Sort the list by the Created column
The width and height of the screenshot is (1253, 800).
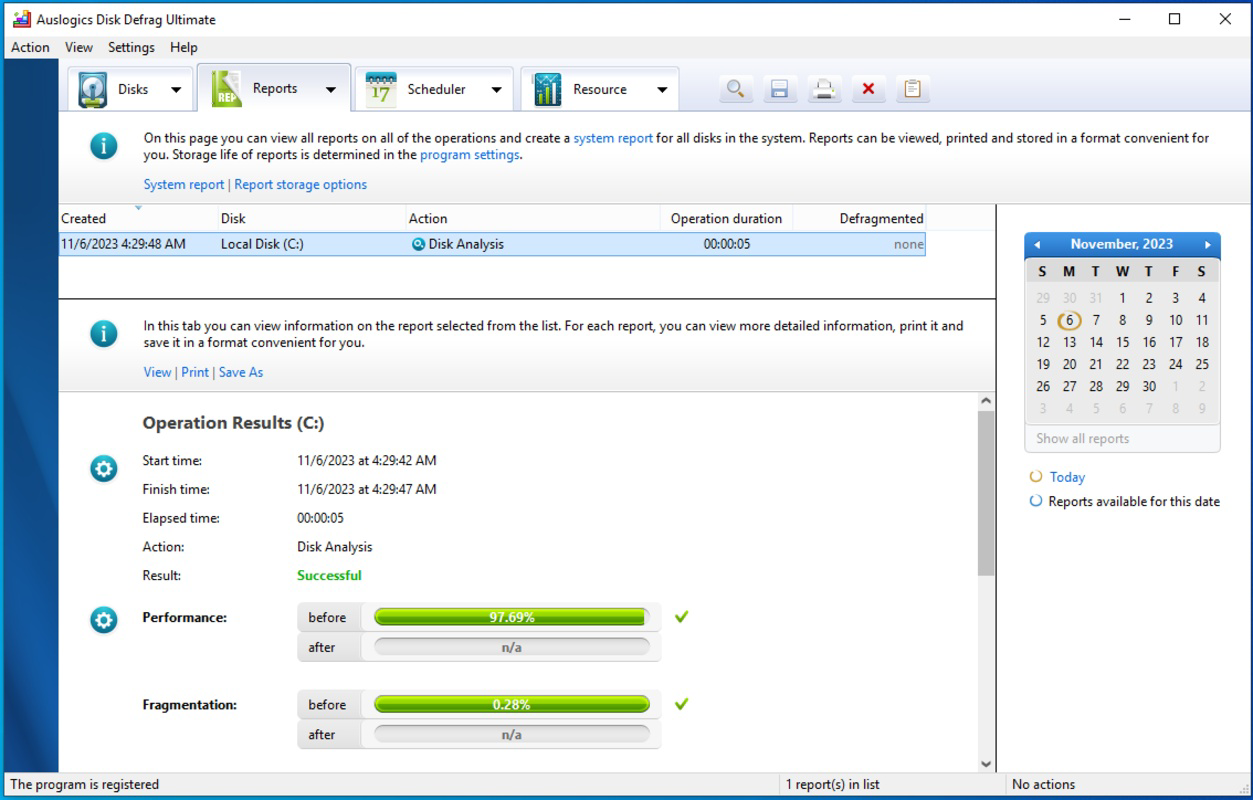coord(138,218)
